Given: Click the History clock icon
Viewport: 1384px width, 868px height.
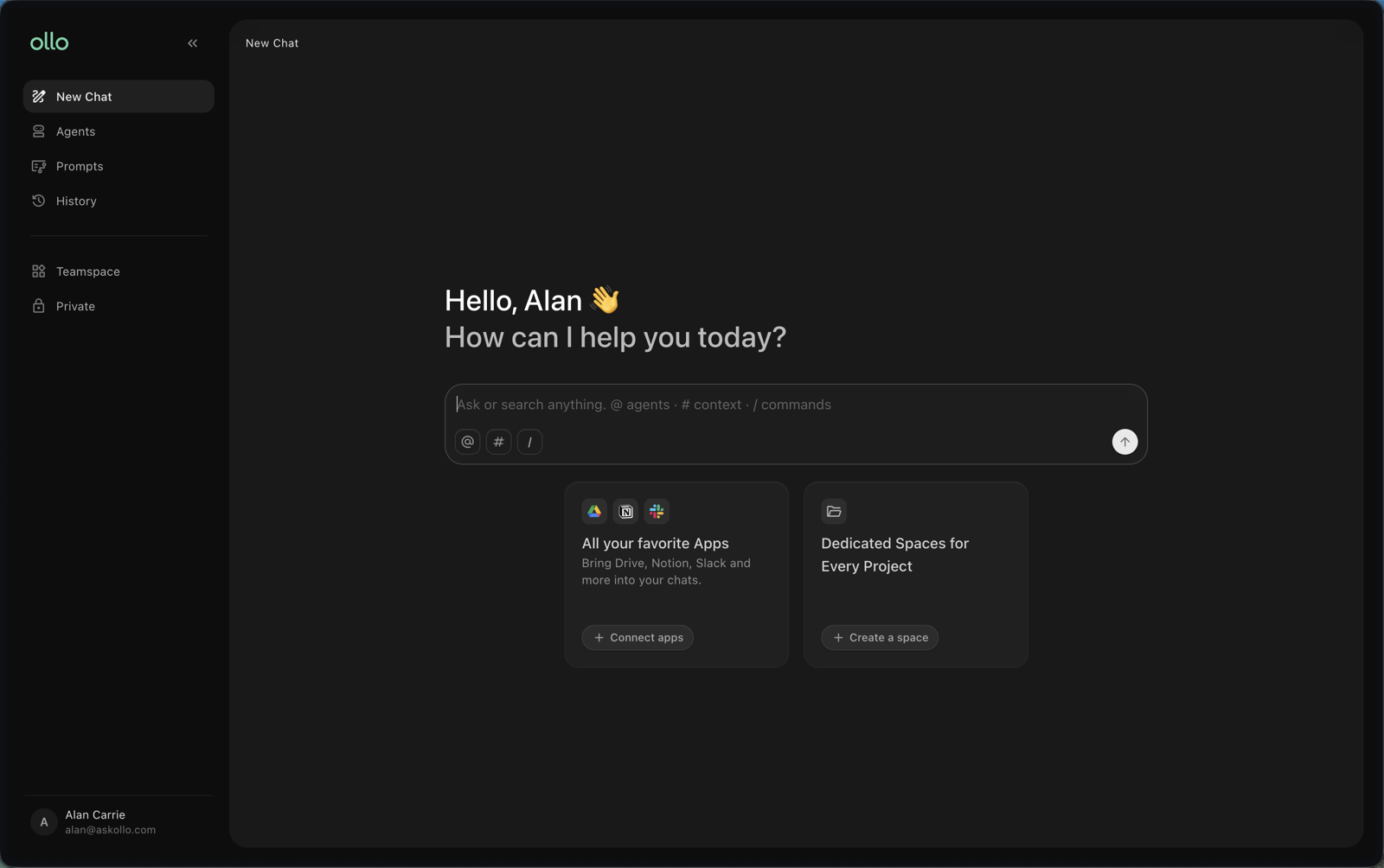Looking at the screenshot, I should click(x=39, y=201).
